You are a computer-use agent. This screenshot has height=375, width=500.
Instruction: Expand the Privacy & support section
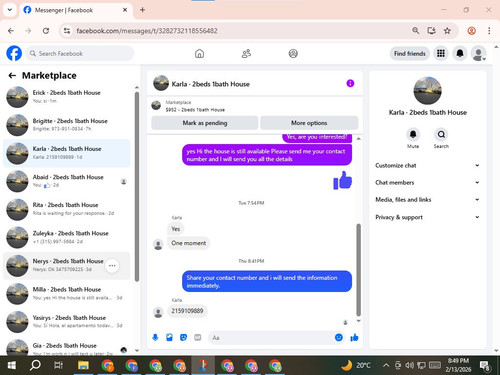click(428, 217)
